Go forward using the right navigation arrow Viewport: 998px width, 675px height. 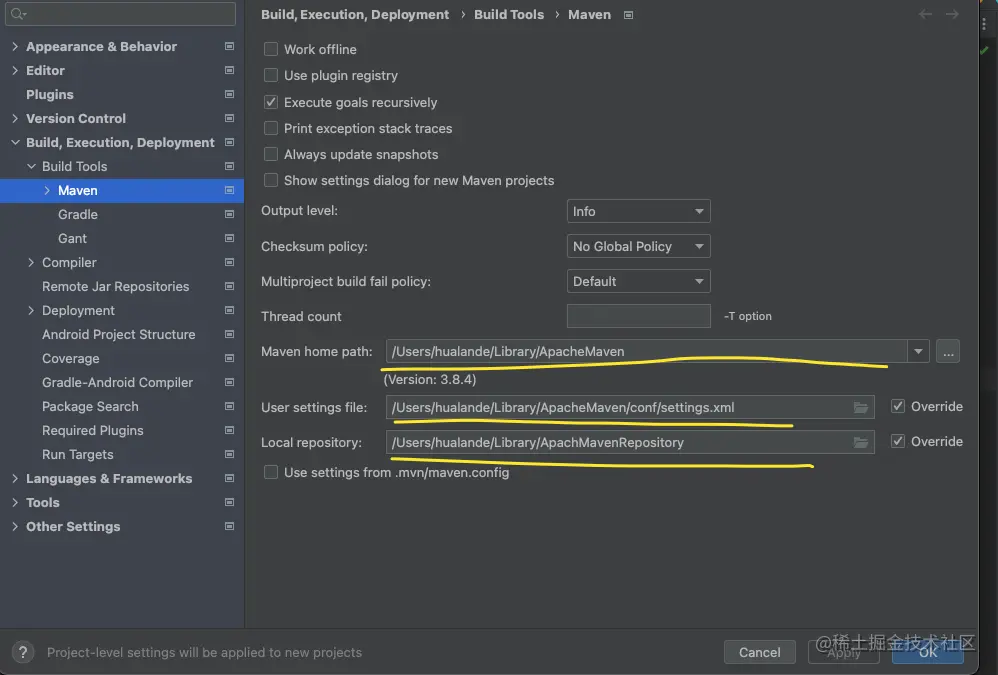[952, 15]
